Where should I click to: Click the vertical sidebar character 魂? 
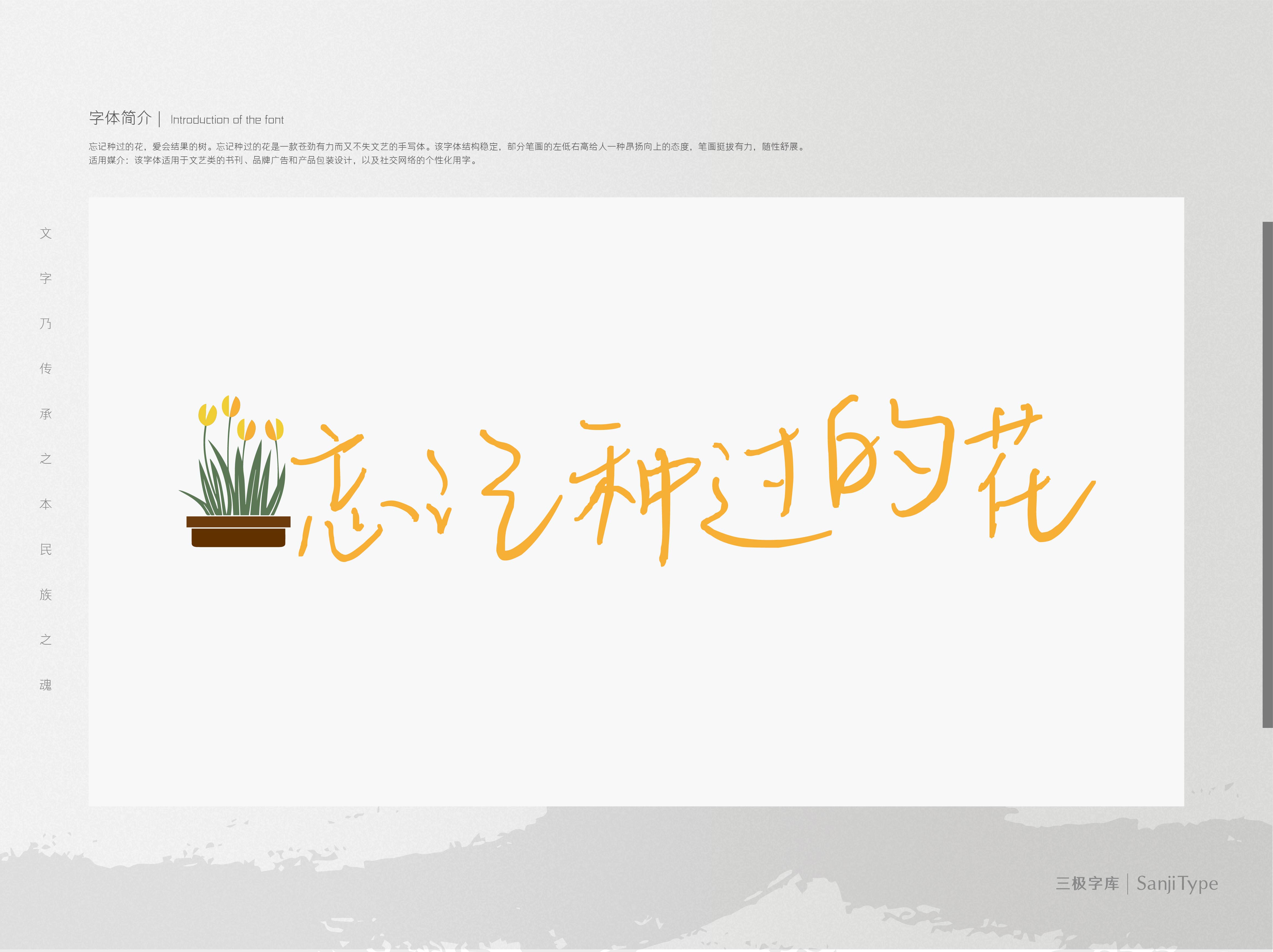pyautogui.click(x=46, y=685)
